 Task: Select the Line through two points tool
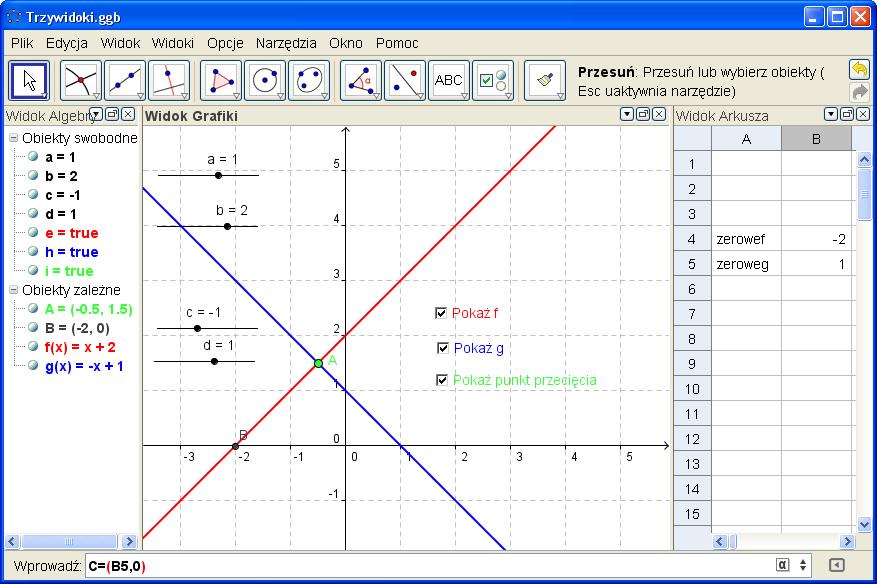[x=125, y=81]
